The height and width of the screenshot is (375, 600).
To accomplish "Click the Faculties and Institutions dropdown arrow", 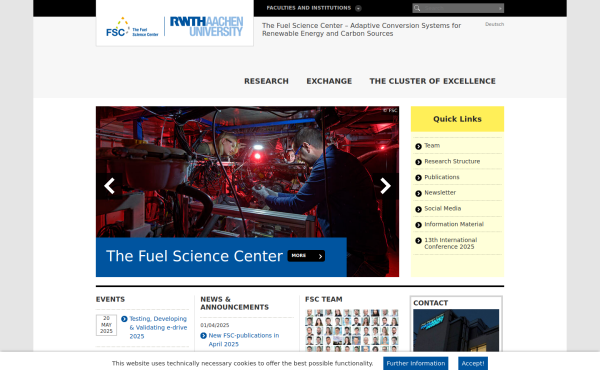I will point(358,8).
